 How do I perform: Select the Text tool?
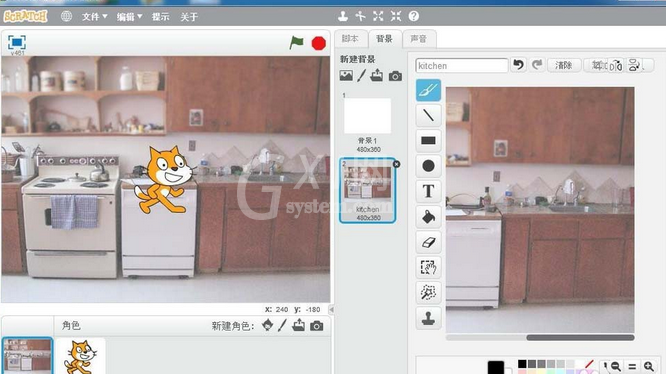pos(428,191)
